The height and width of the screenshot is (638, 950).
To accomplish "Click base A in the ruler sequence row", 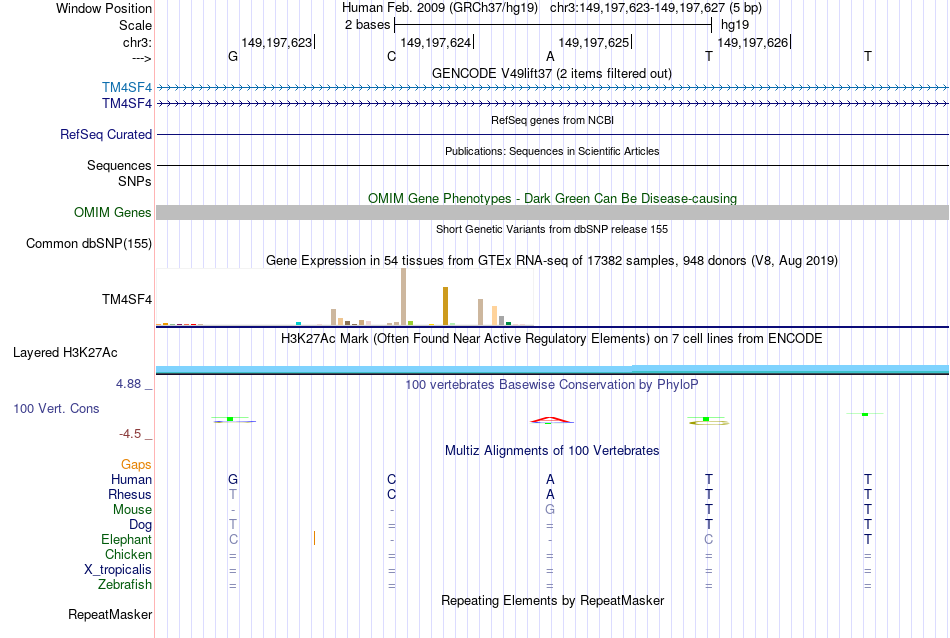I will pos(550,56).
